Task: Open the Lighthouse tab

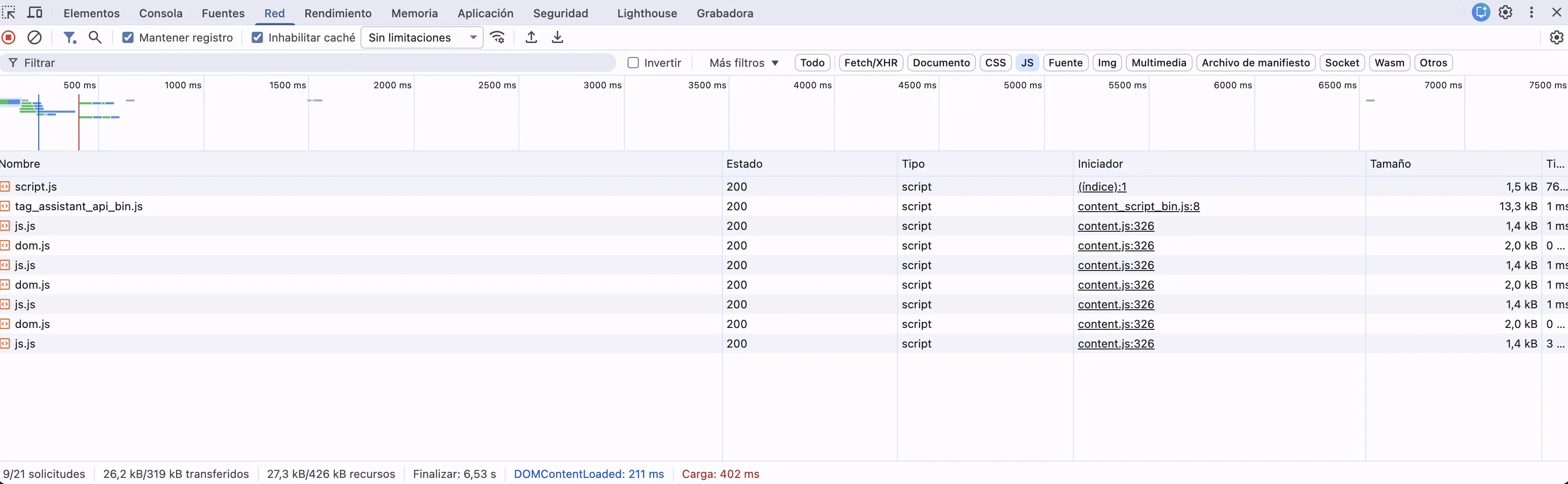Action: (647, 13)
